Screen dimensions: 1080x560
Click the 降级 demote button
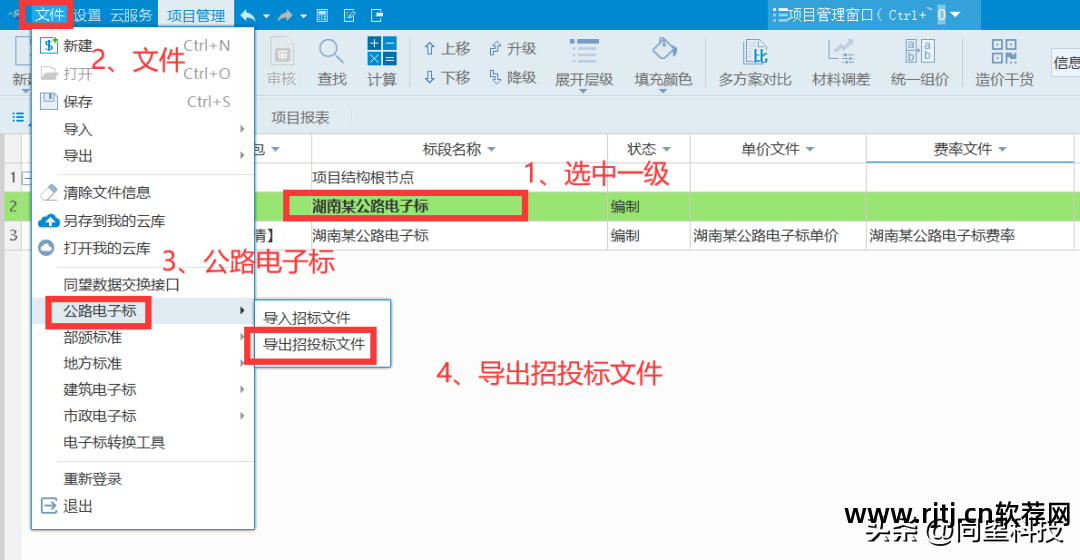(x=512, y=77)
